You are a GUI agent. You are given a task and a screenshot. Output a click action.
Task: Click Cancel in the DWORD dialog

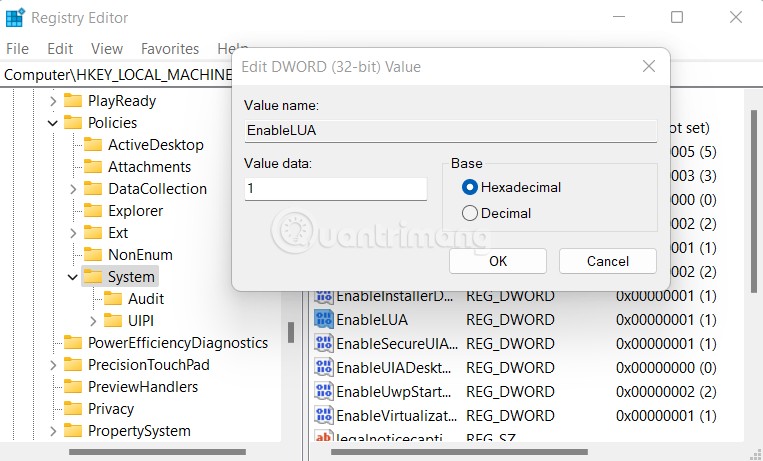(x=608, y=261)
